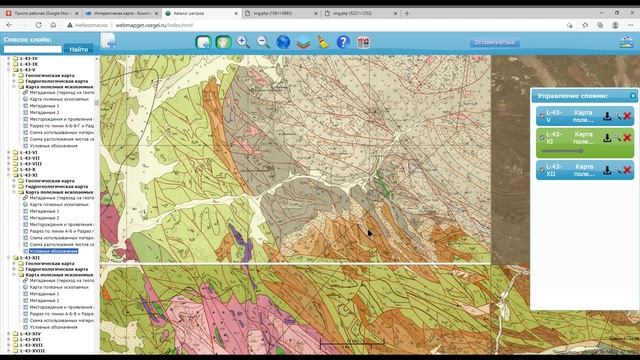Open Карта полезных ископаемых layer under L-43-XII
The width and height of the screenshot is (640, 360).
59,287
